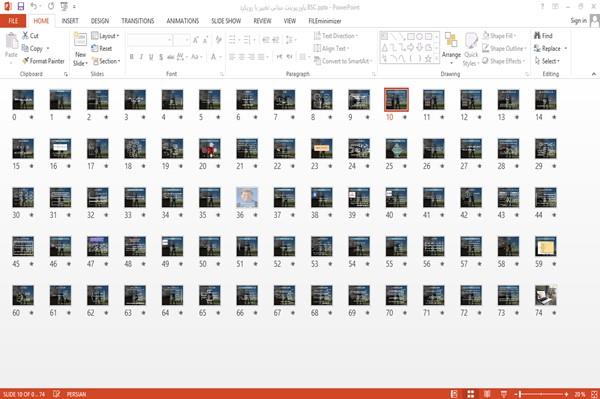Click the Reset slide button

pos(102,48)
